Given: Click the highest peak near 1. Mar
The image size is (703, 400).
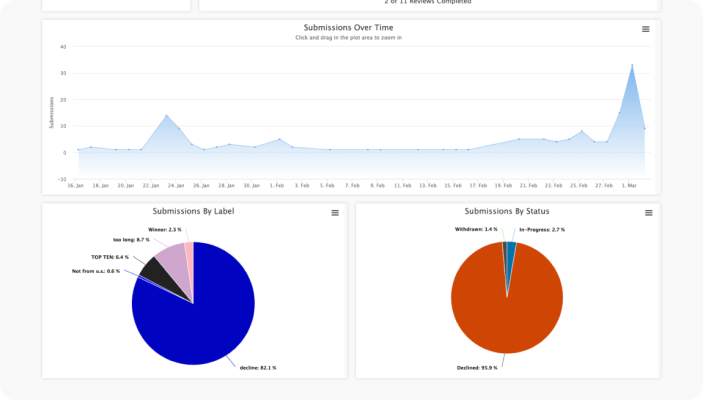Looking at the screenshot, I should coord(632,65).
